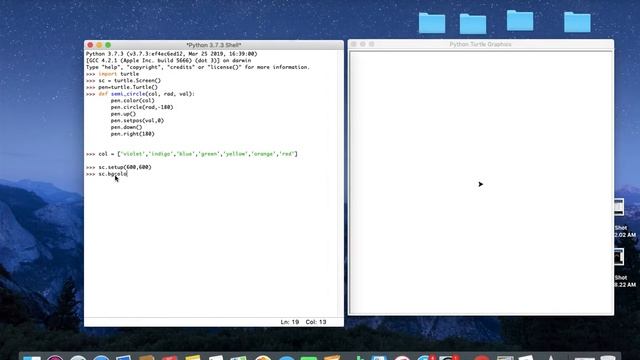Click the 'sc = turtle.Screen()' line

click(x=130, y=80)
